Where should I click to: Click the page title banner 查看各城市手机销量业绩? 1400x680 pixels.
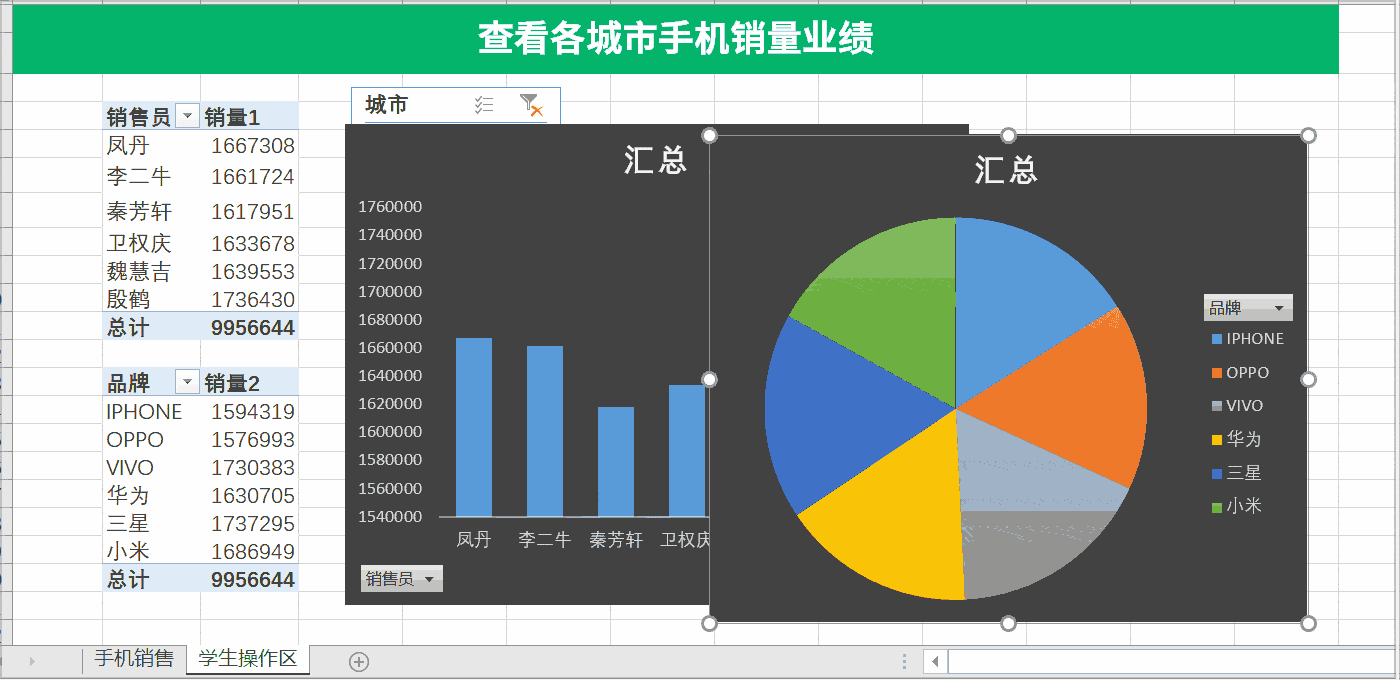(x=675, y=39)
